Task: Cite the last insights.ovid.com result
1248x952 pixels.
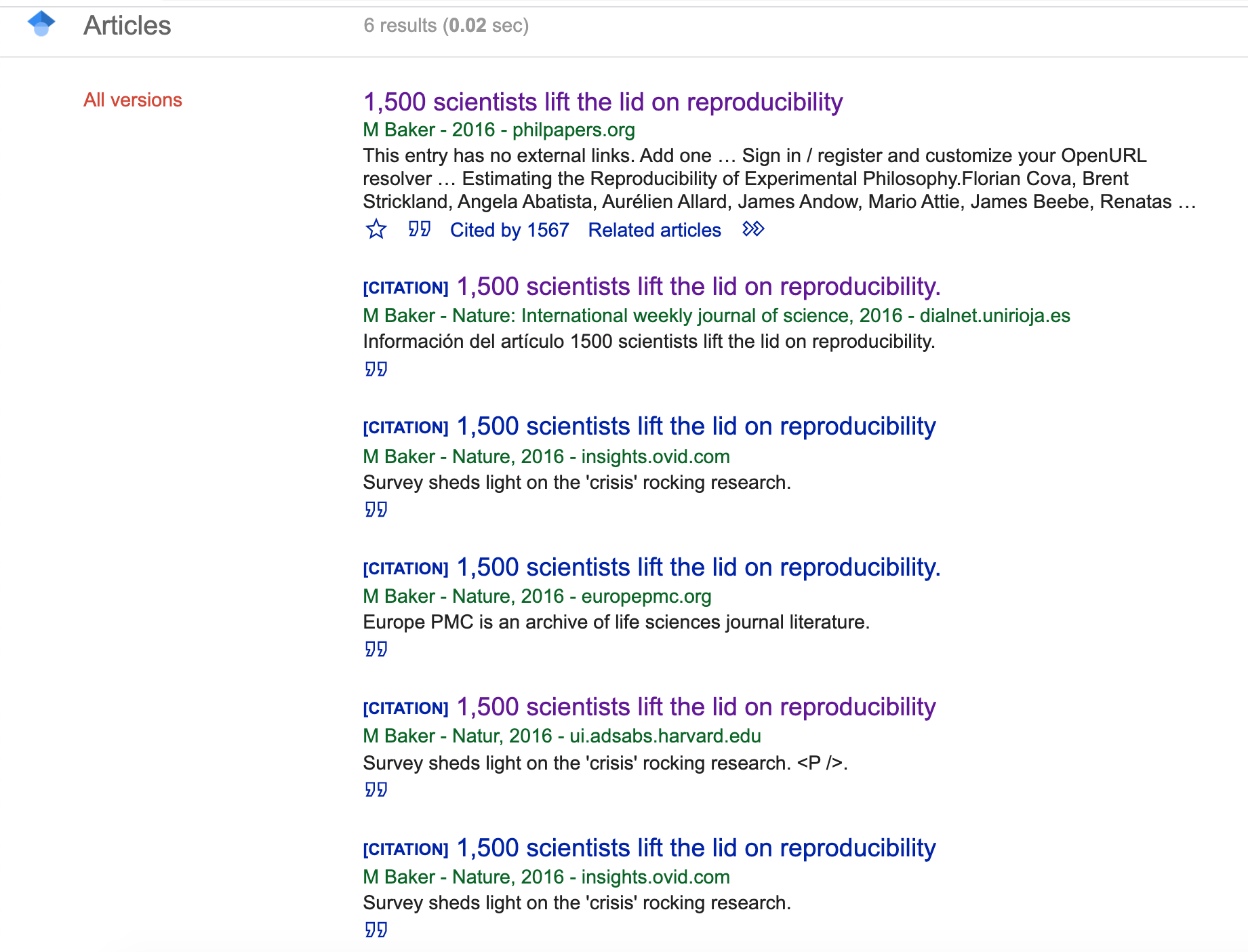Action: click(376, 930)
